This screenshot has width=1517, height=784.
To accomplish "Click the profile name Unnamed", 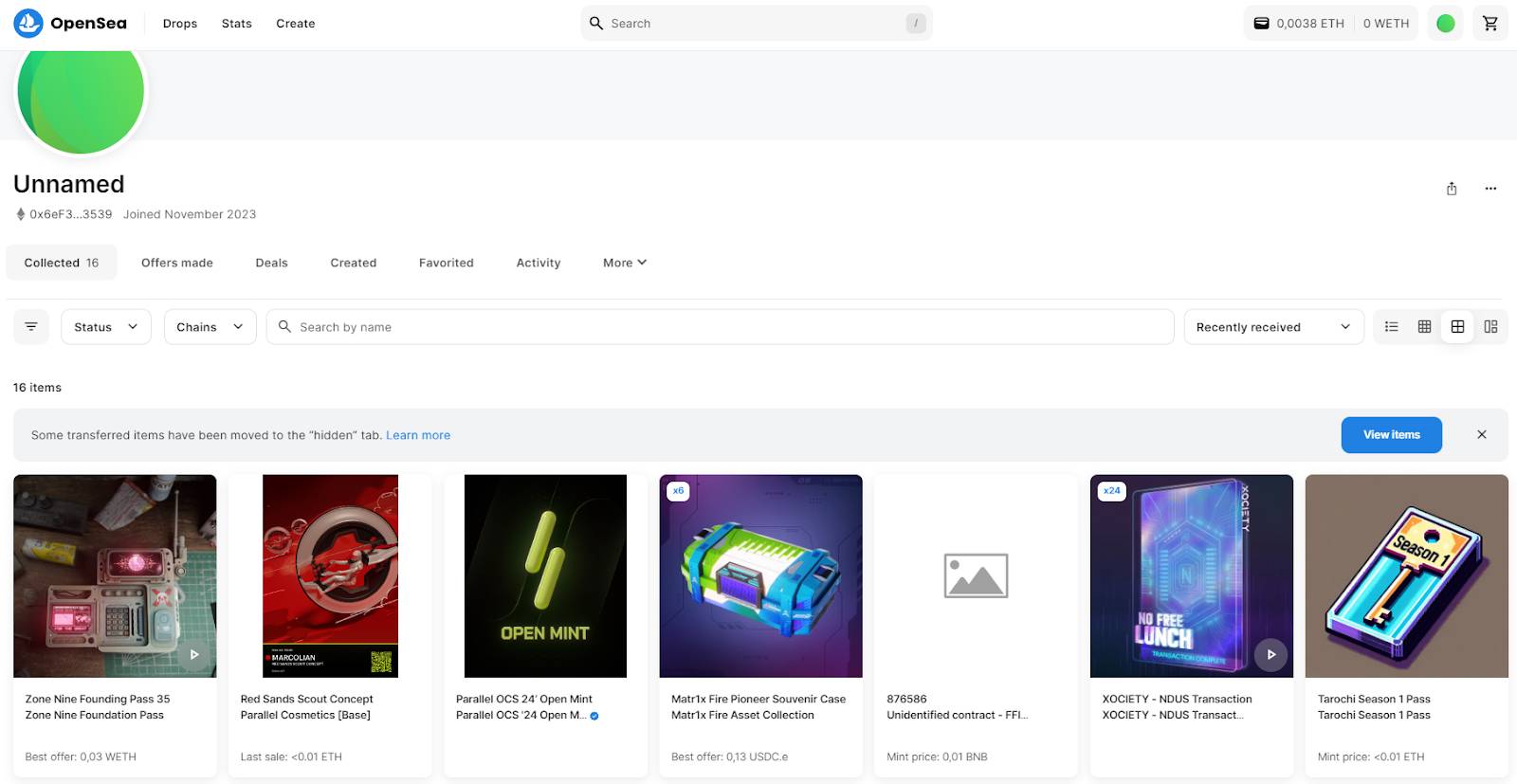I will pos(69,184).
